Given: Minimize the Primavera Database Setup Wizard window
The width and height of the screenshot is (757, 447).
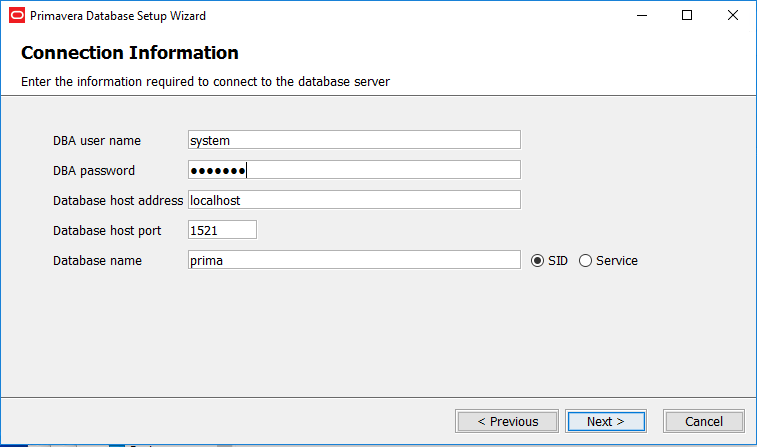Looking at the screenshot, I should coord(642,15).
